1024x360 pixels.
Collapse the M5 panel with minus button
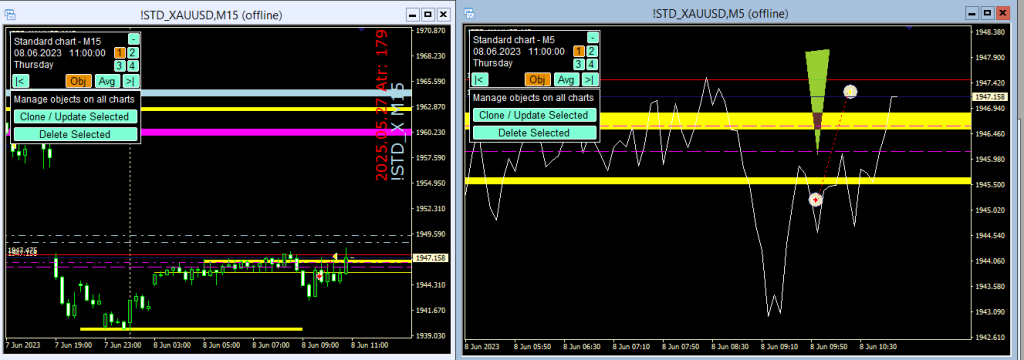[x=592, y=37]
